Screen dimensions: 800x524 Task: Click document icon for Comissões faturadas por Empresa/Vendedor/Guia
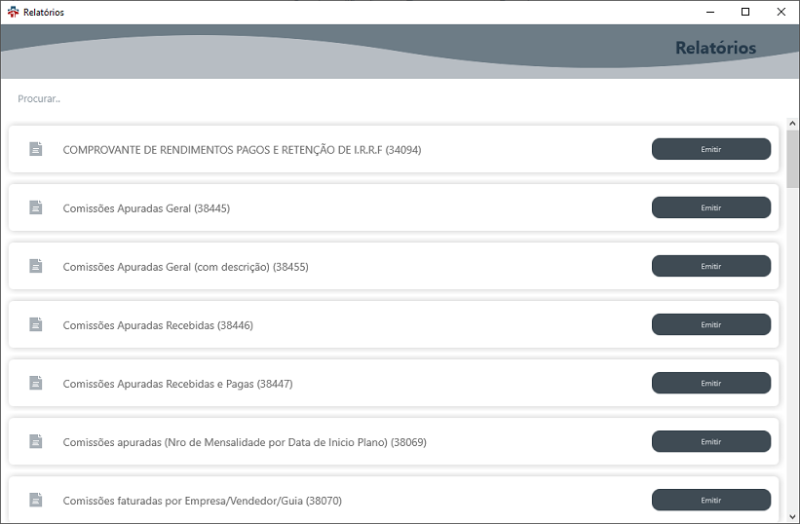(x=36, y=500)
